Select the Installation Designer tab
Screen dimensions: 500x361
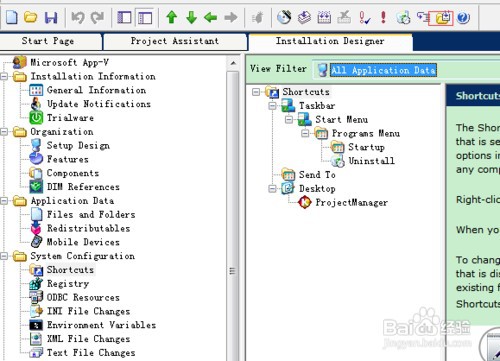330,41
